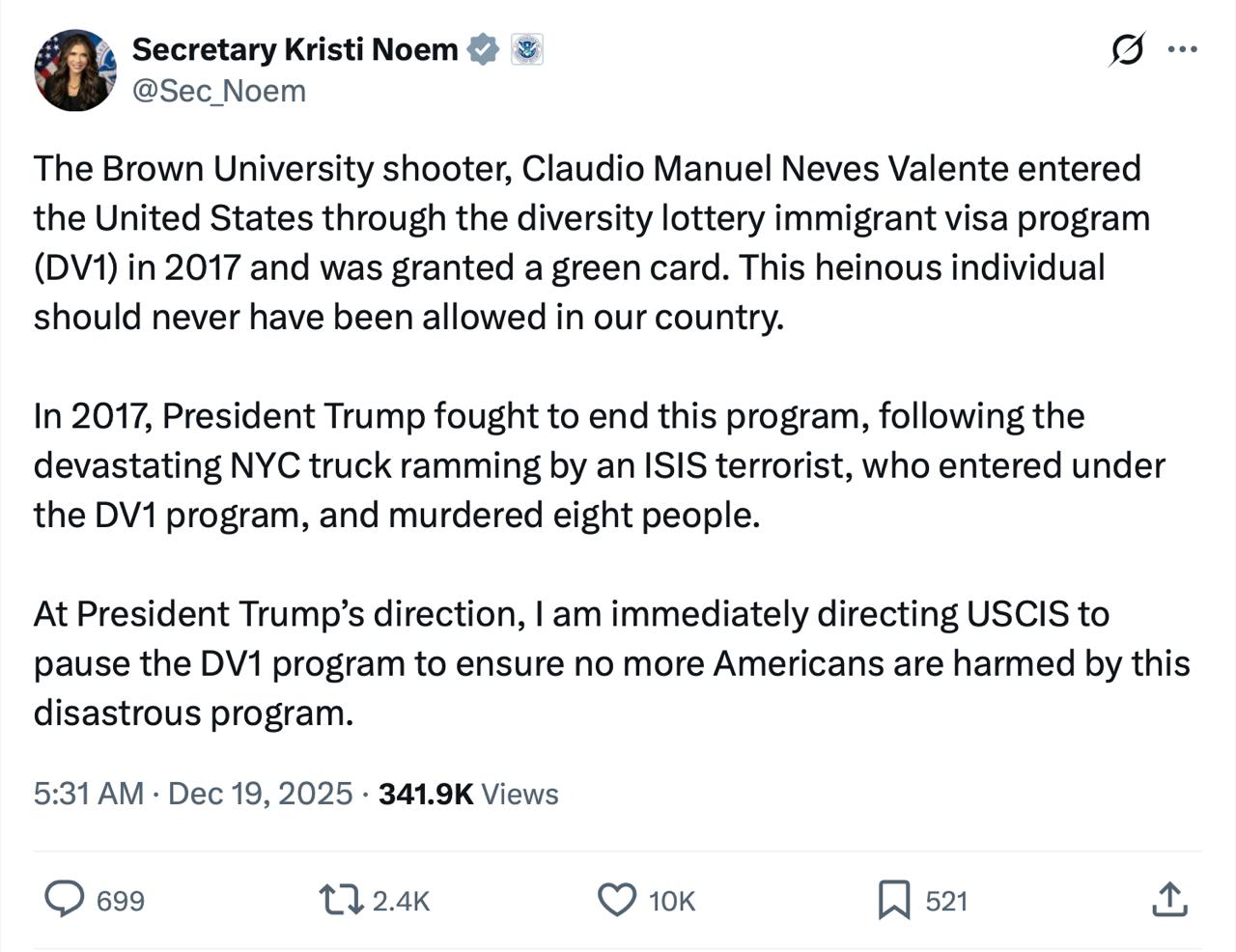Viewport: 1236px width, 952px height.
Task: Click the 5:31 AM timestamp
Action: pos(89,794)
